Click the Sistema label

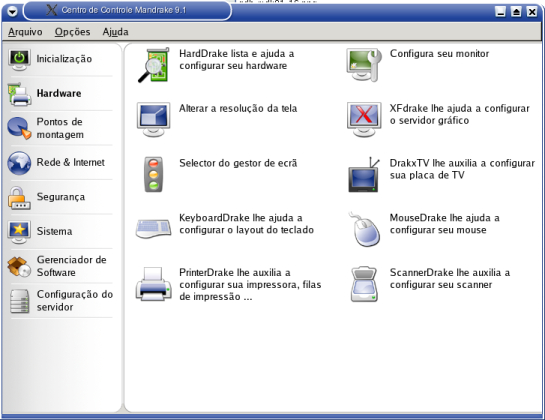pyautogui.click(x=55, y=231)
